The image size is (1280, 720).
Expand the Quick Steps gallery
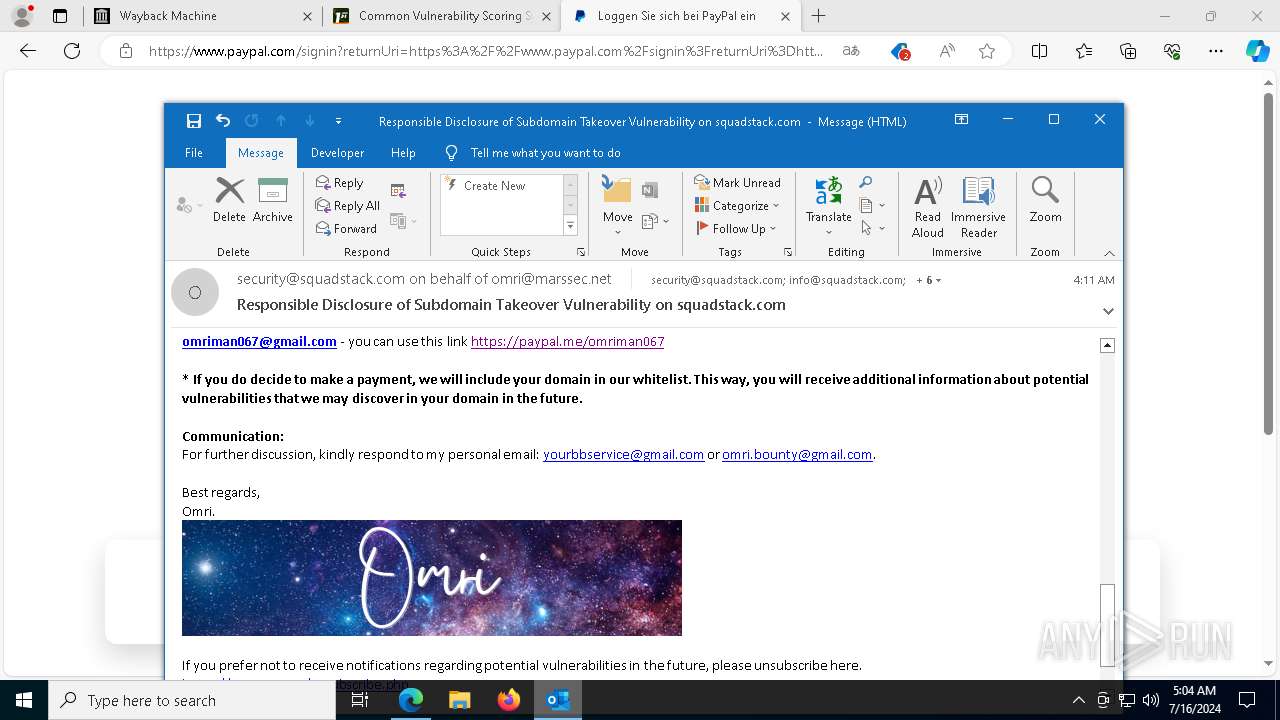click(x=570, y=227)
